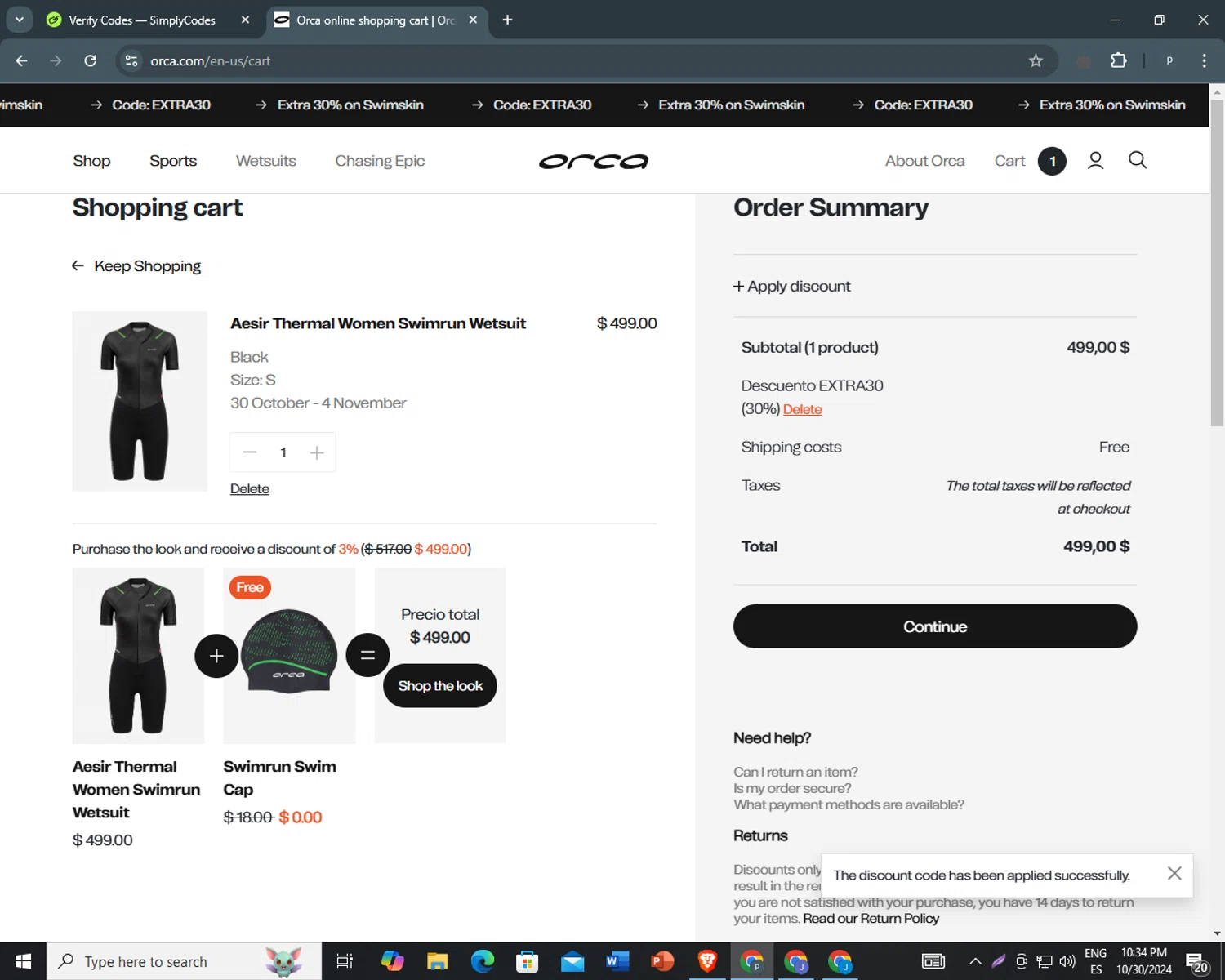Open browser profile avatar P
Image resolution: width=1225 pixels, height=980 pixels.
pos(1169,60)
